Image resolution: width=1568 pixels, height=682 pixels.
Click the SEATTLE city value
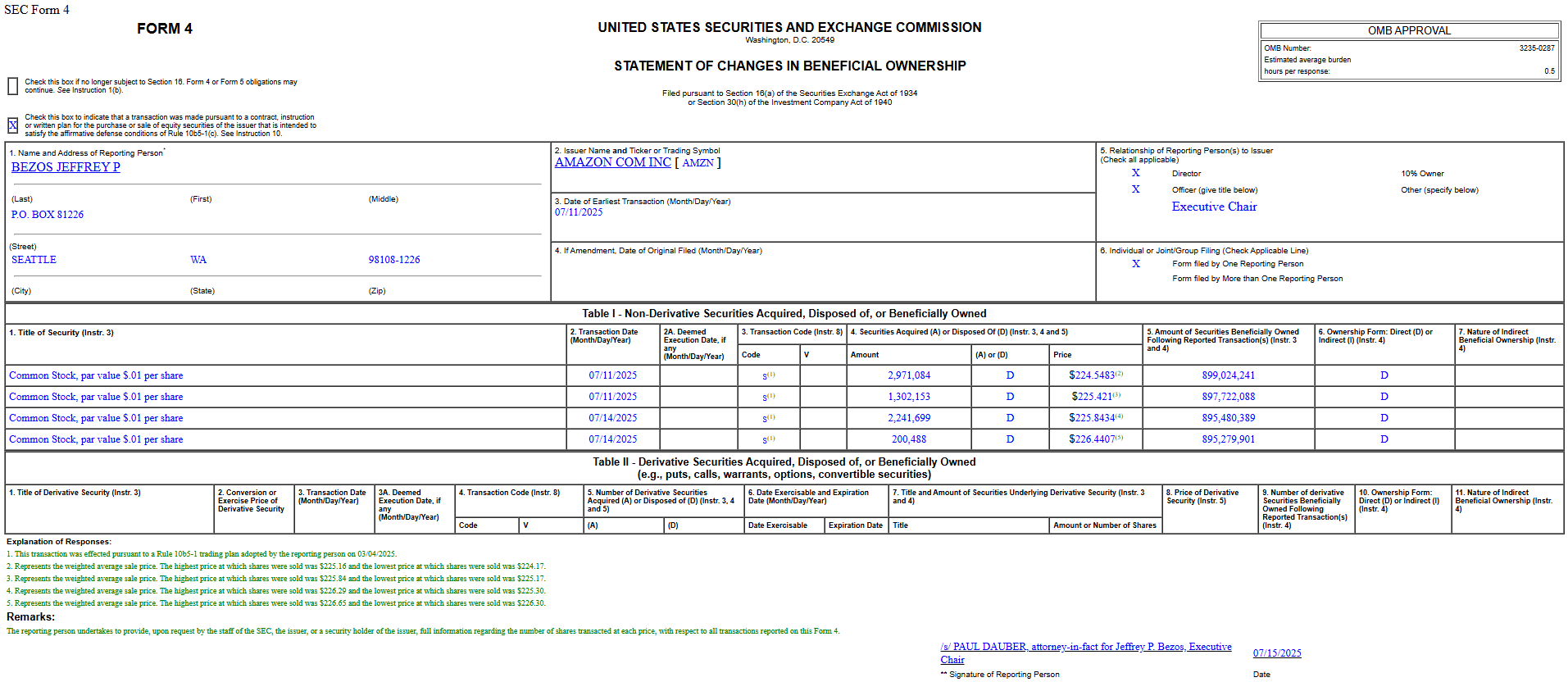34,260
